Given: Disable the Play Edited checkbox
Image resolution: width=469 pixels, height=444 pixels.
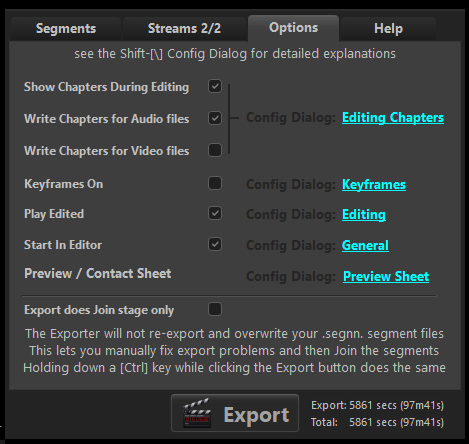Looking at the screenshot, I should click(215, 214).
